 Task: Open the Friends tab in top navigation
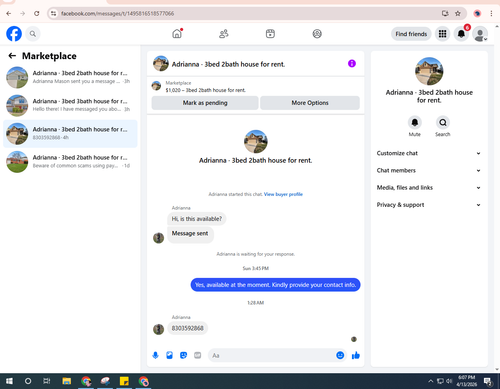(224, 34)
